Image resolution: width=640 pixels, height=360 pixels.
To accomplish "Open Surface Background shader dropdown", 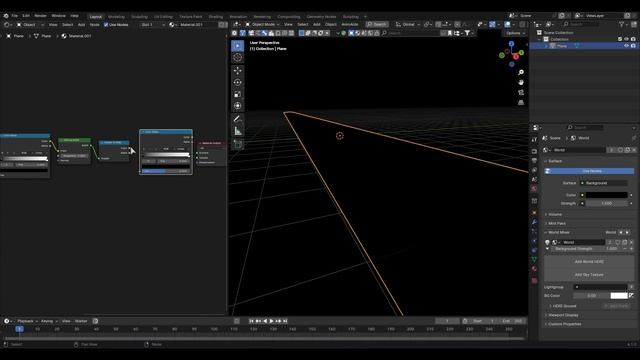I will tap(604, 183).
